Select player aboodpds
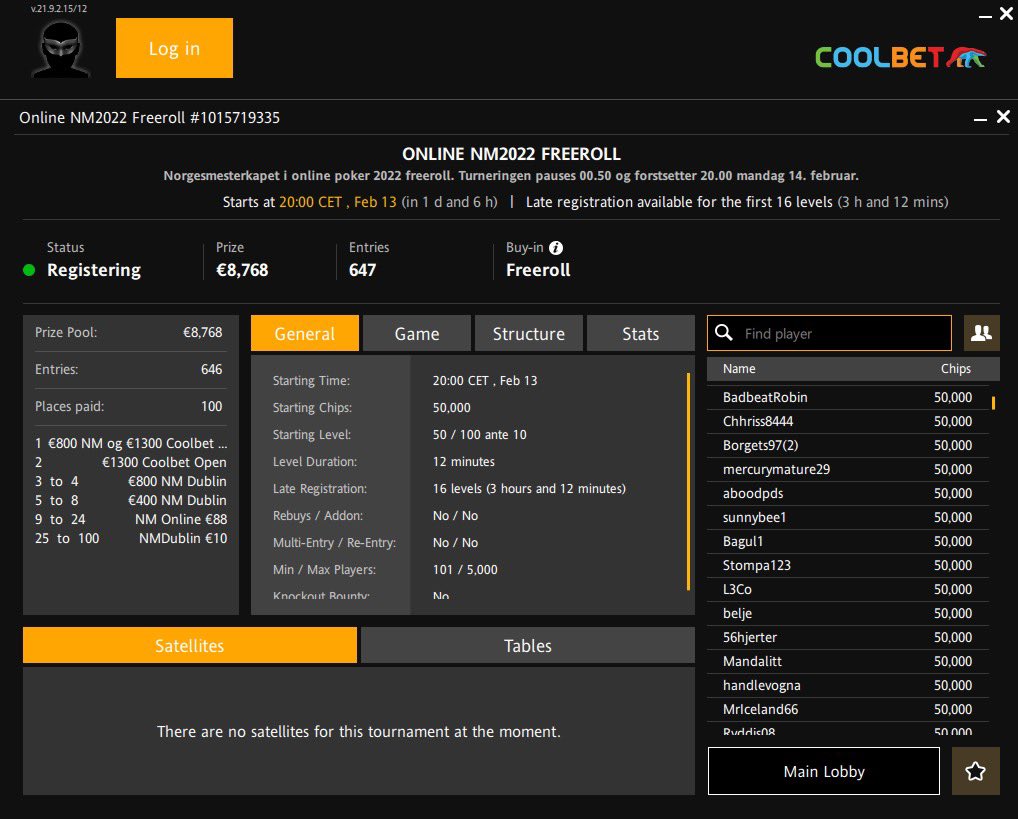This screenshot has width=1018, height=819. (x=847, y=493)
